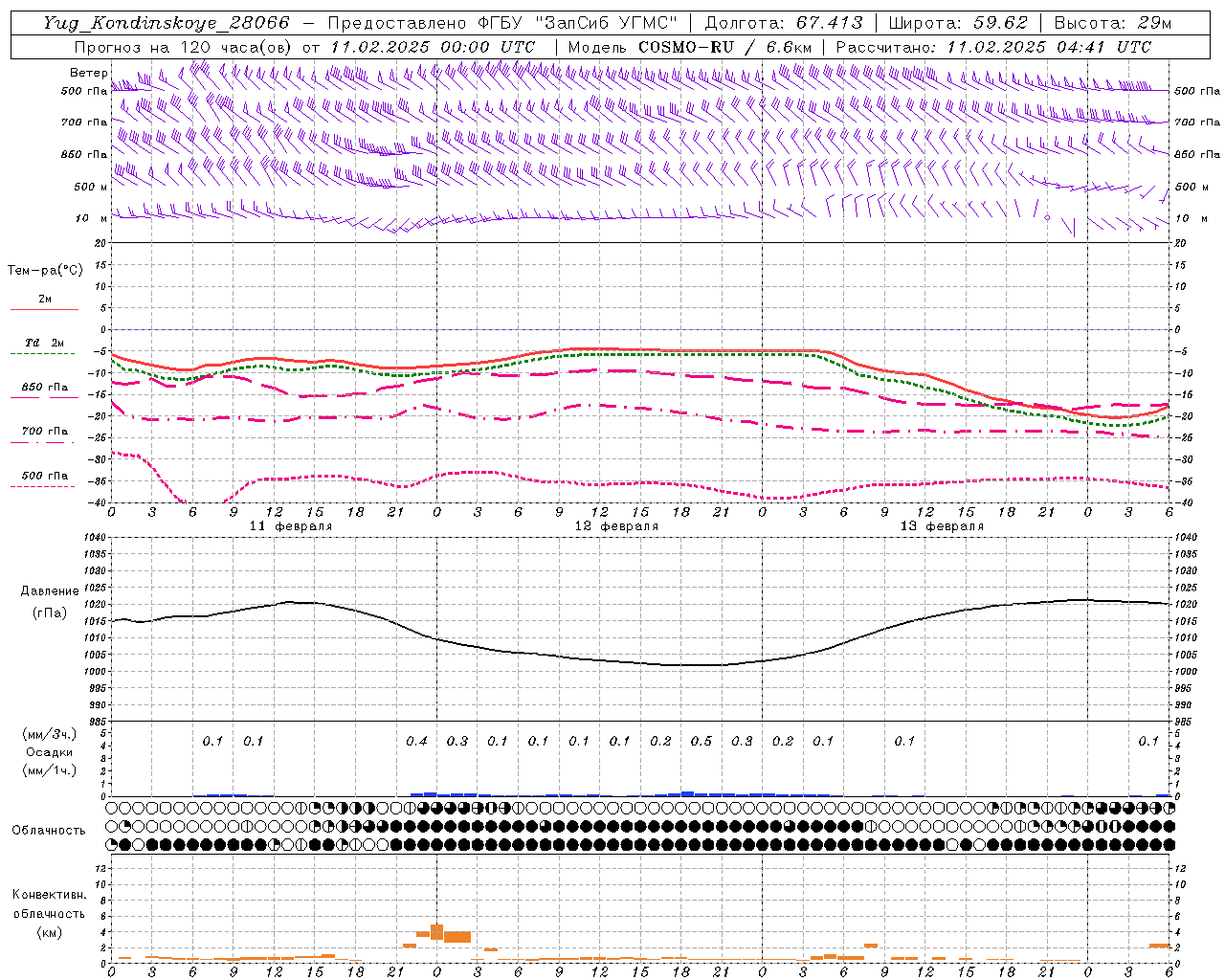Screen dimensions: 1225x980
Task: Select the latitude value Широта: 59.62
Action: click(x=958, y=23)
